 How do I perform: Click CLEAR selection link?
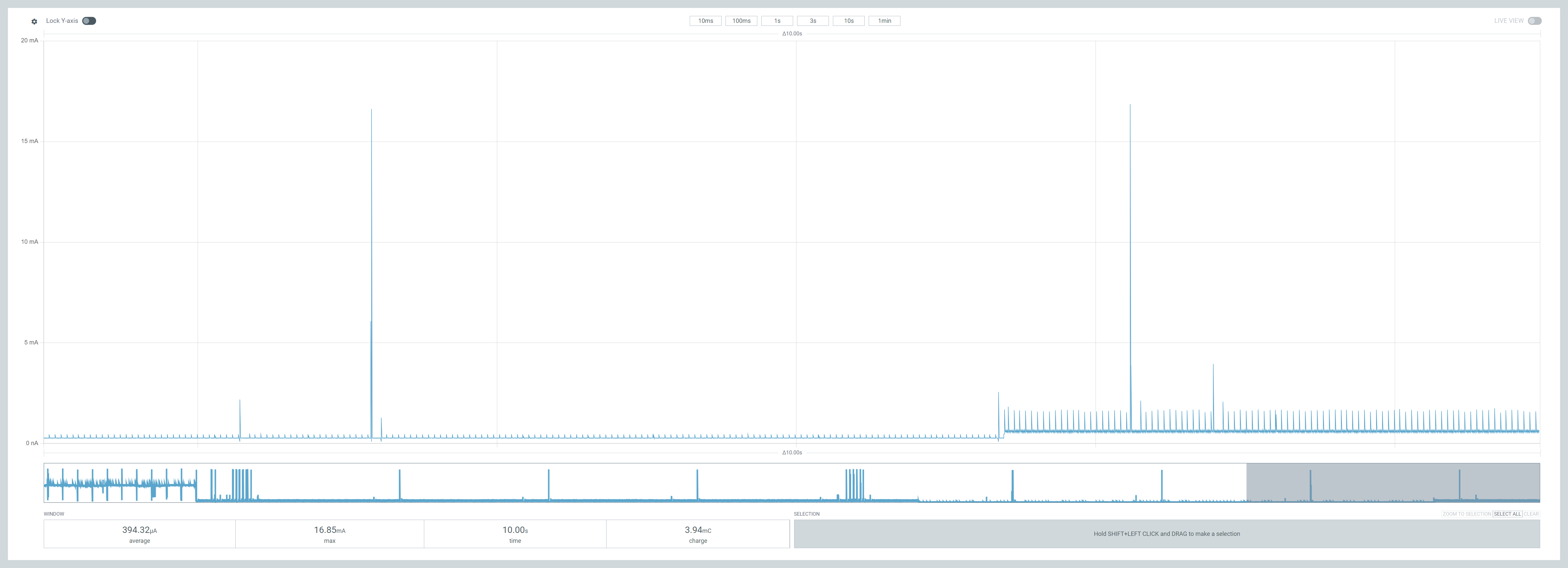tap(1531, 514)
